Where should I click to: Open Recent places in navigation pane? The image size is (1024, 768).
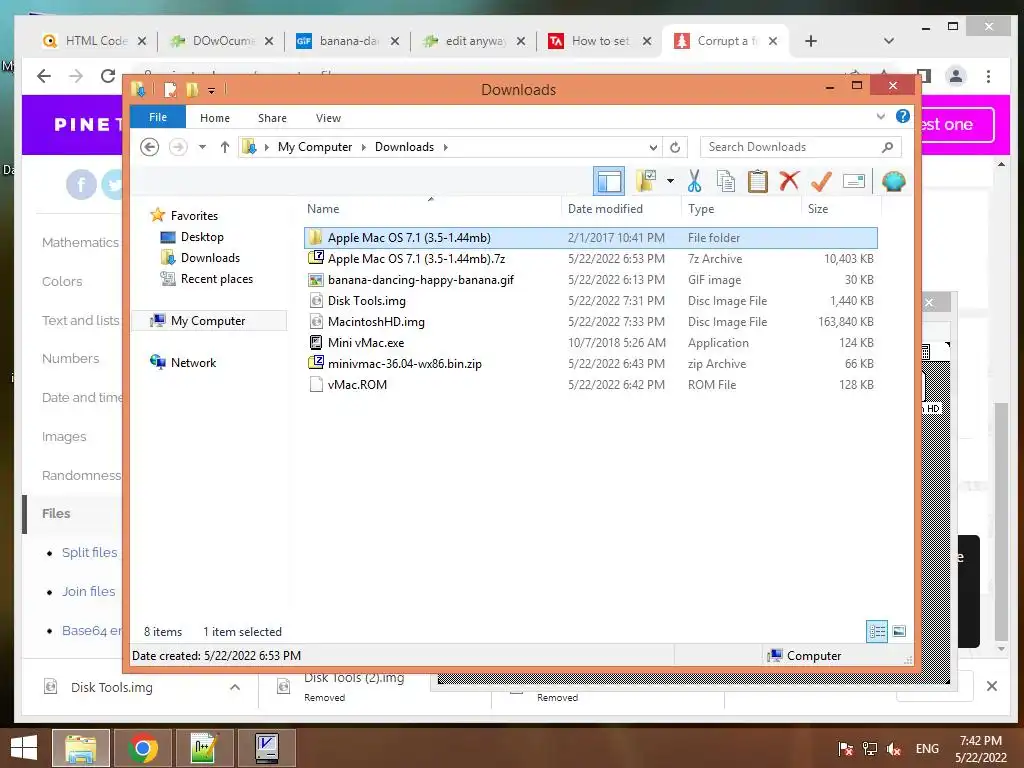click(217, 279)
